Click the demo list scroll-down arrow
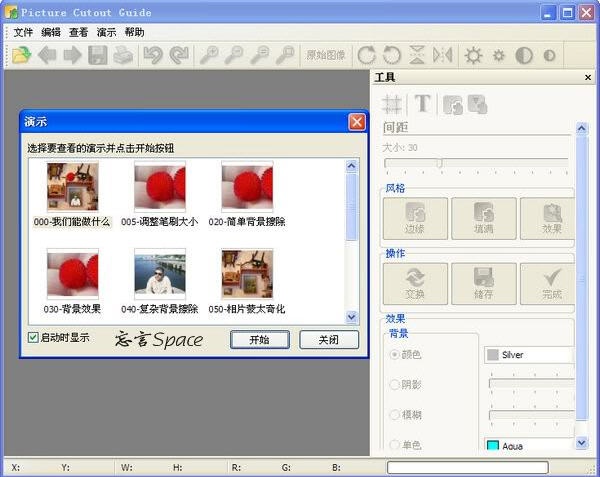The image size is (600, 477). click(x=351, y=317)
